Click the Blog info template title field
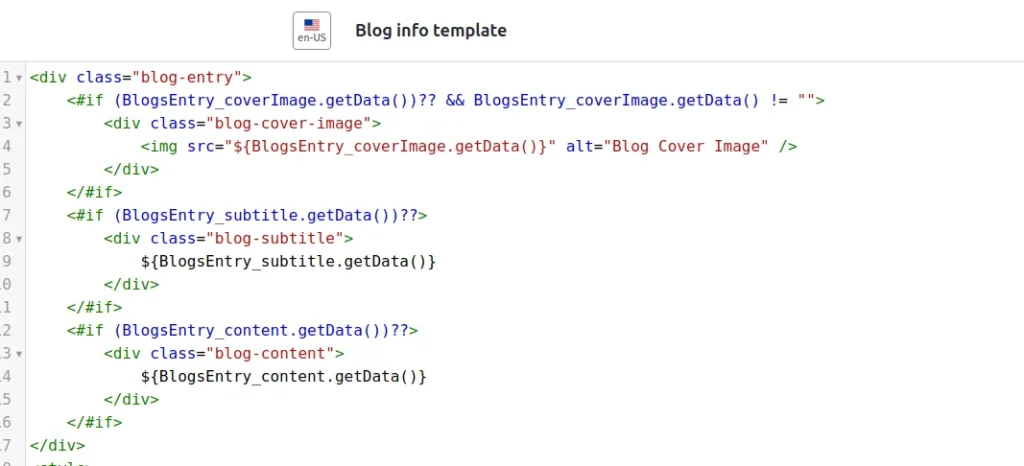Screen dimensions: 1024x466 (431, 30)
